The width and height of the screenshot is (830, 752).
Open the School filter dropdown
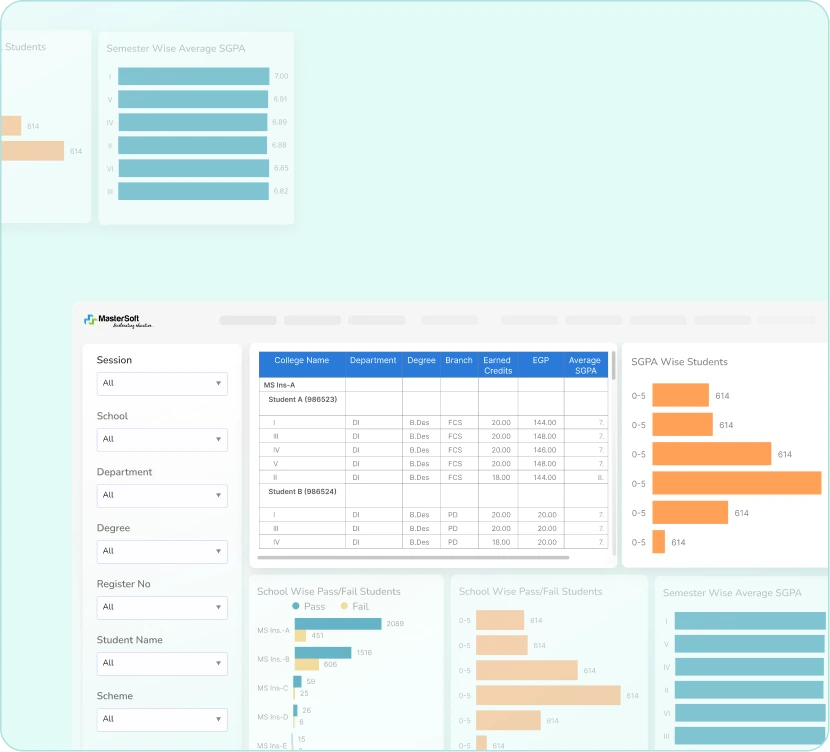(162, 439)
